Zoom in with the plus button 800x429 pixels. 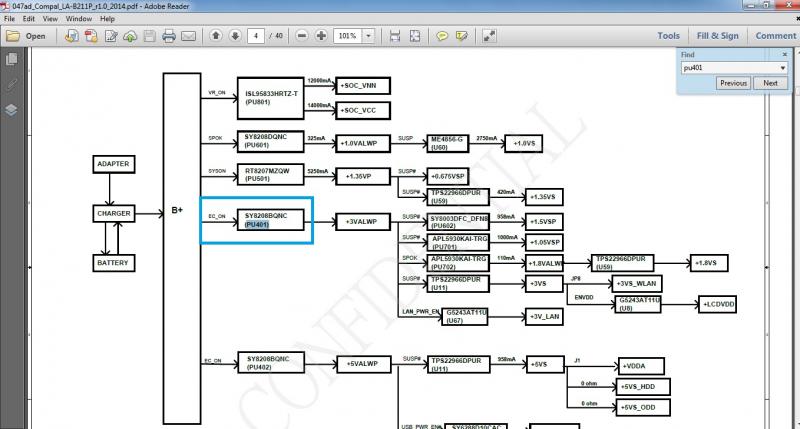pos(321,36)
